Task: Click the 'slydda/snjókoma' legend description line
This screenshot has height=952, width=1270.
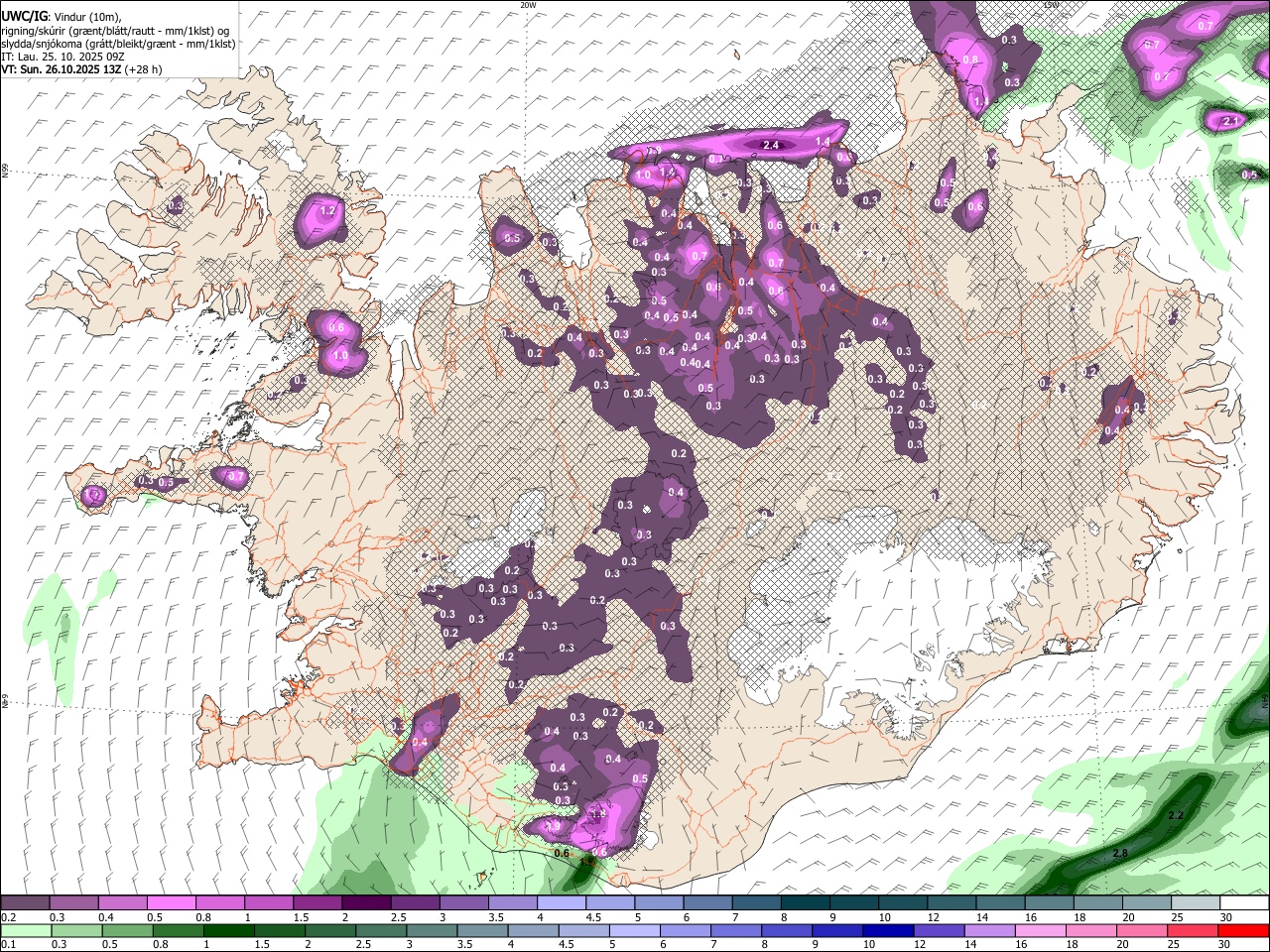Action: click(116, 44)
